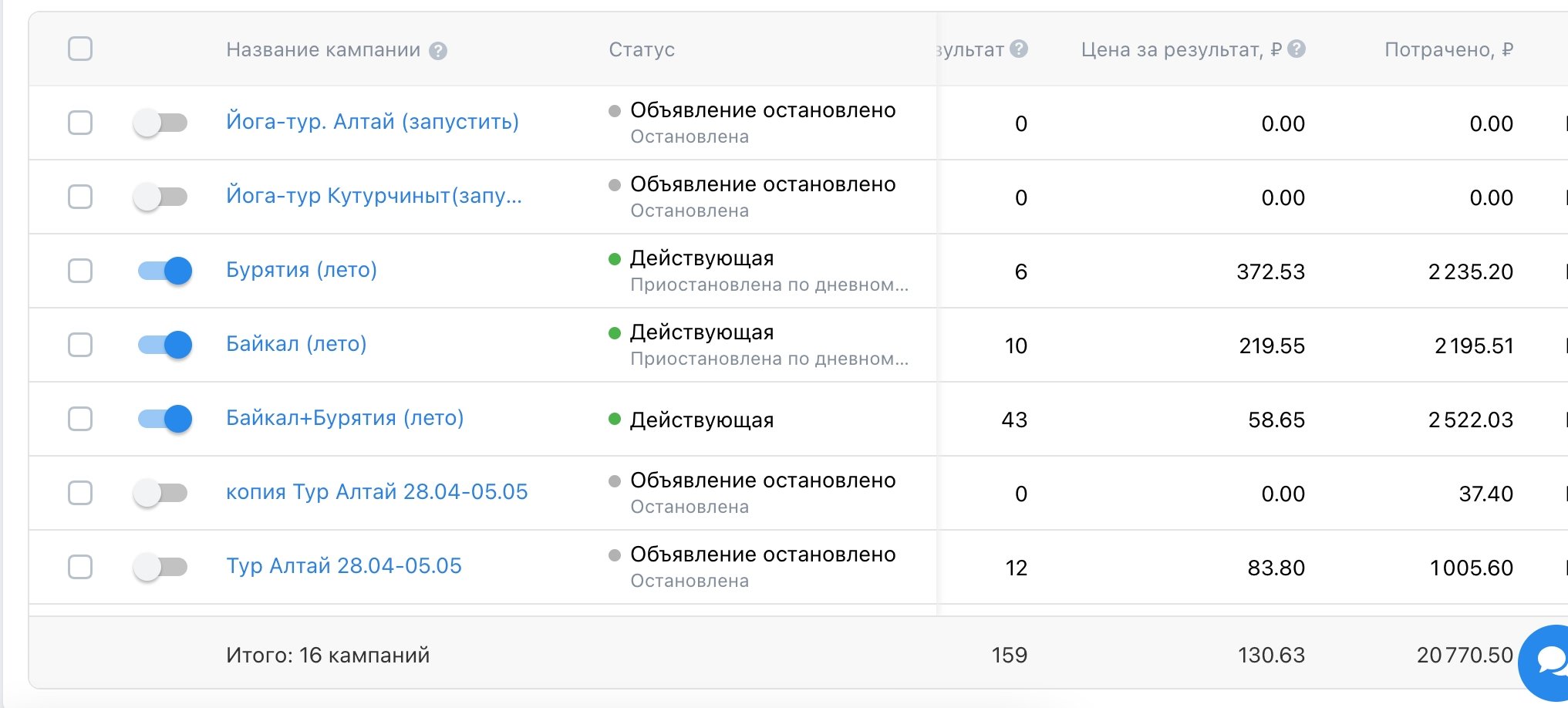Sort by the Статус column header

pyautogui.click(x=641, y=50)
